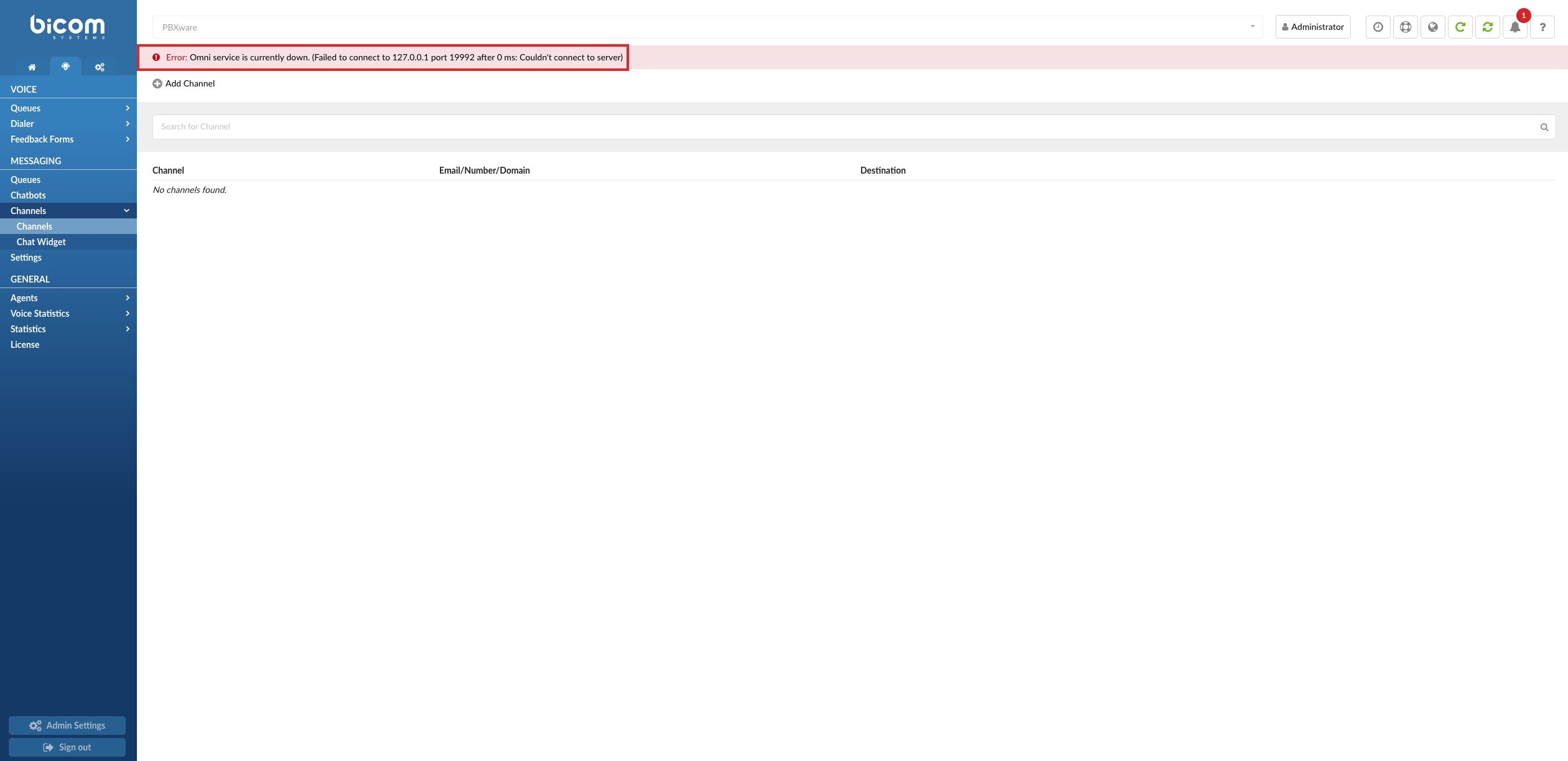Click the second refresh icon in toolbar

click(1488, 27)
